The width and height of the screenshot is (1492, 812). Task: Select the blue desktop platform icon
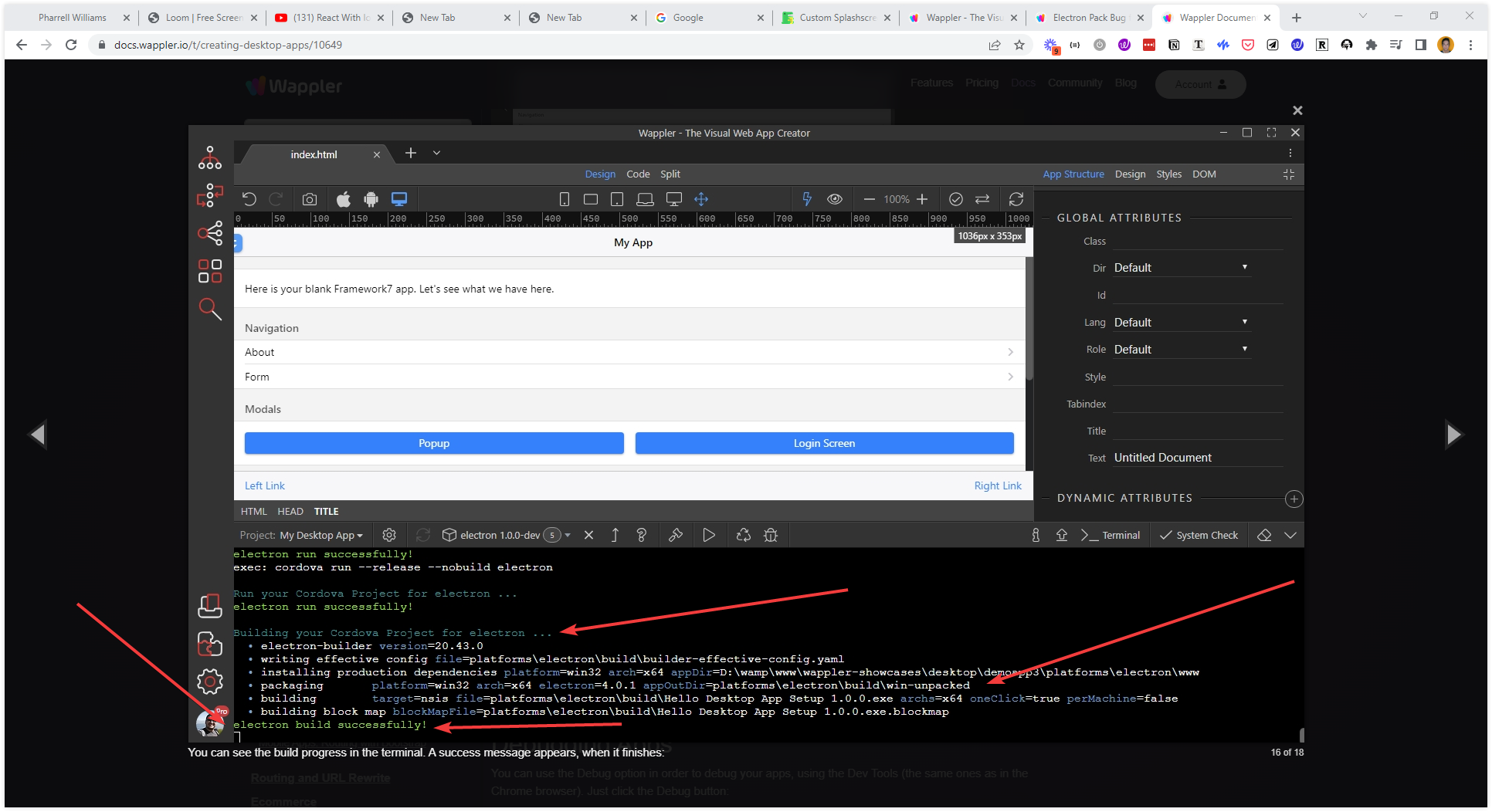(399, 199)
